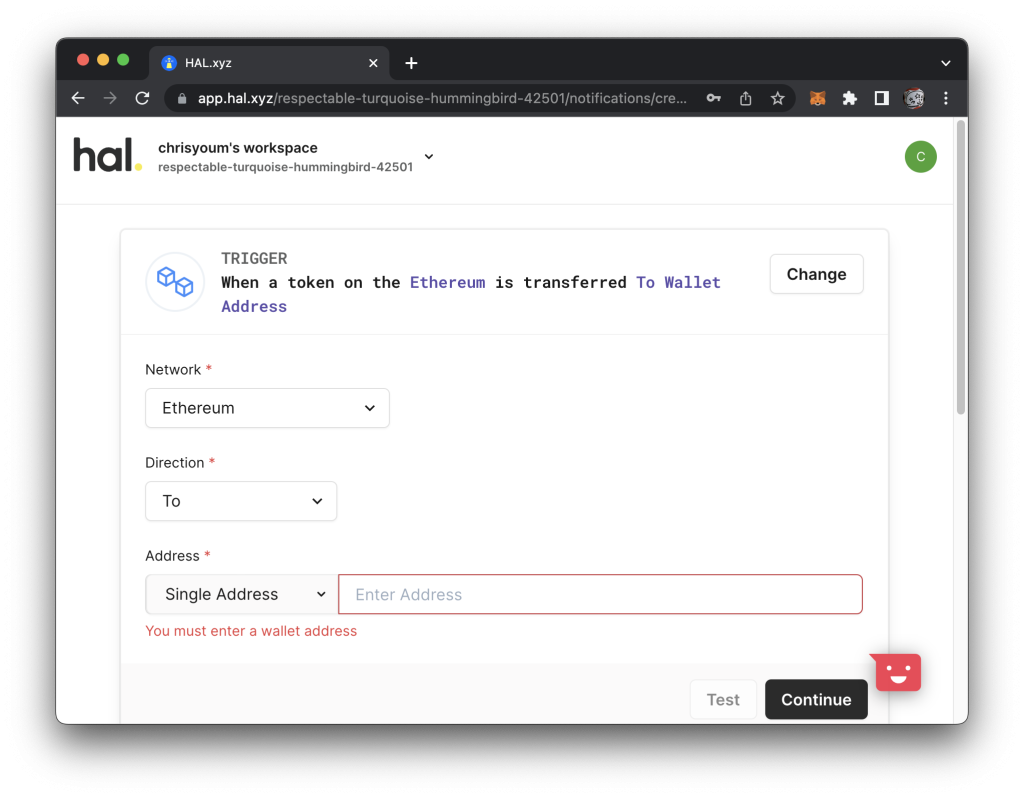1024x798 pixels.
Task: Focus the Enter Address input field
Action: [600, 595]
